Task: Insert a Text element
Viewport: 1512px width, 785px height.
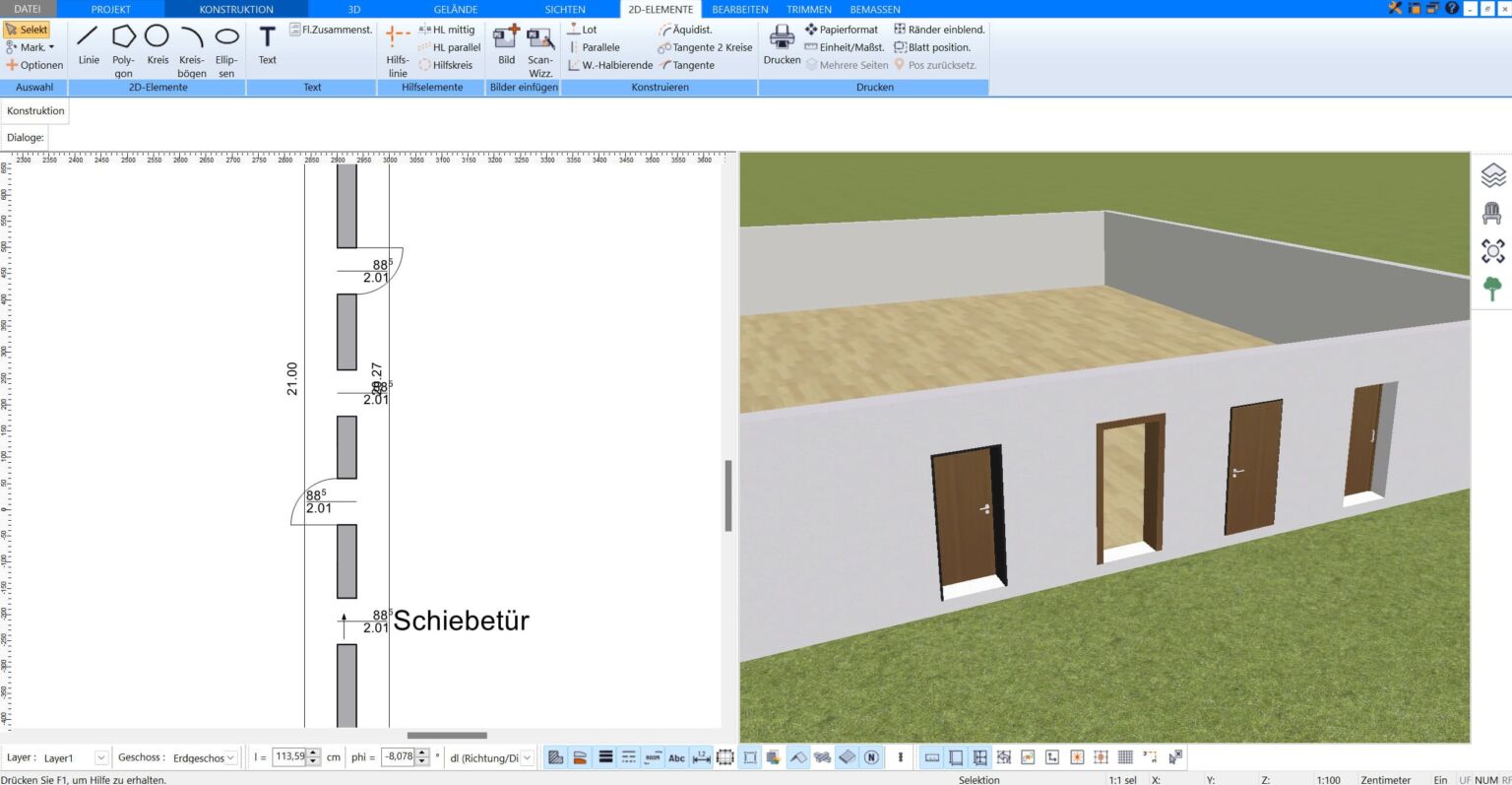Action: (x=267, y=45)
